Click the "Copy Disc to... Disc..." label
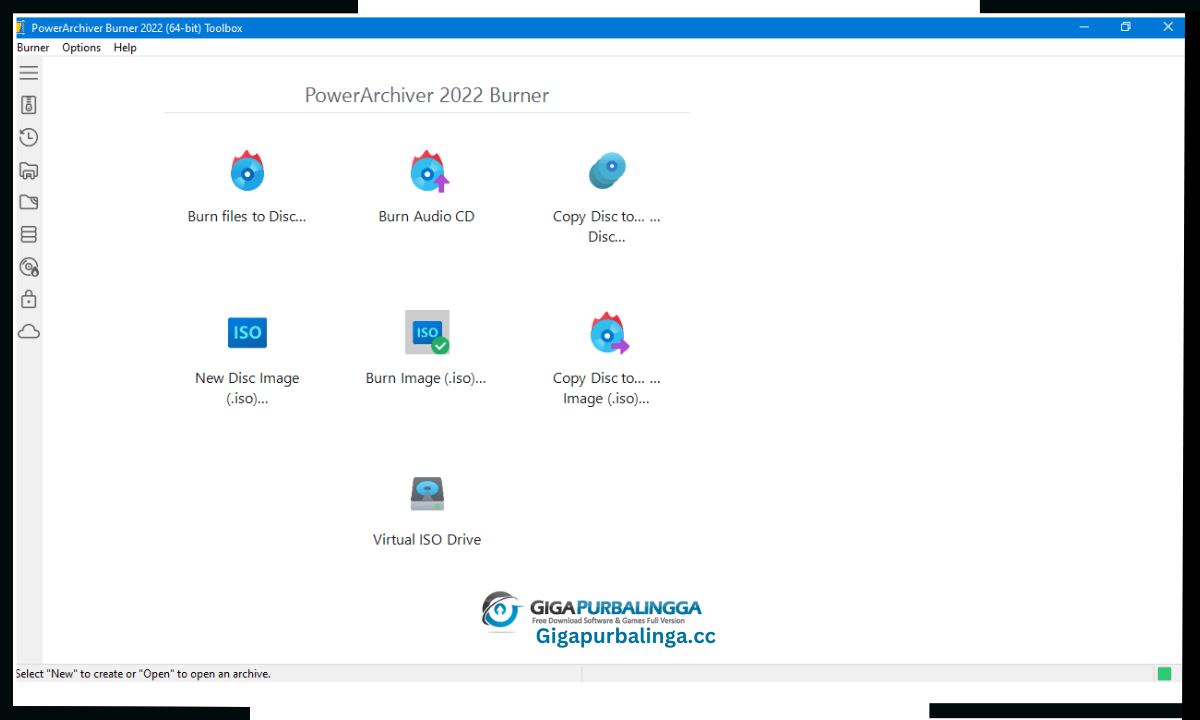This screenshot has height=720, width=1200. (x=607, y=226)
